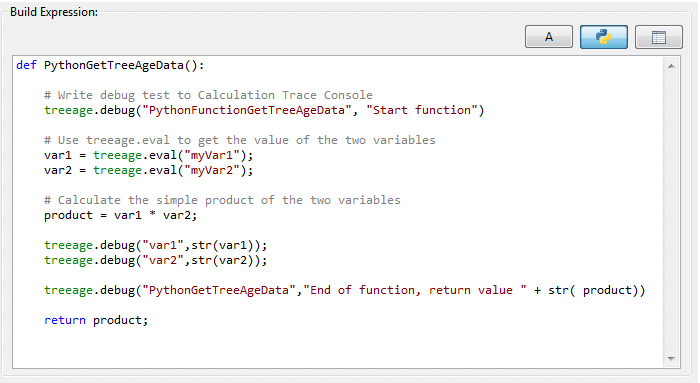The height and width of the screenshot is (383, 700).
Task: Switch to the text mode A button
Action: (549, 37)
